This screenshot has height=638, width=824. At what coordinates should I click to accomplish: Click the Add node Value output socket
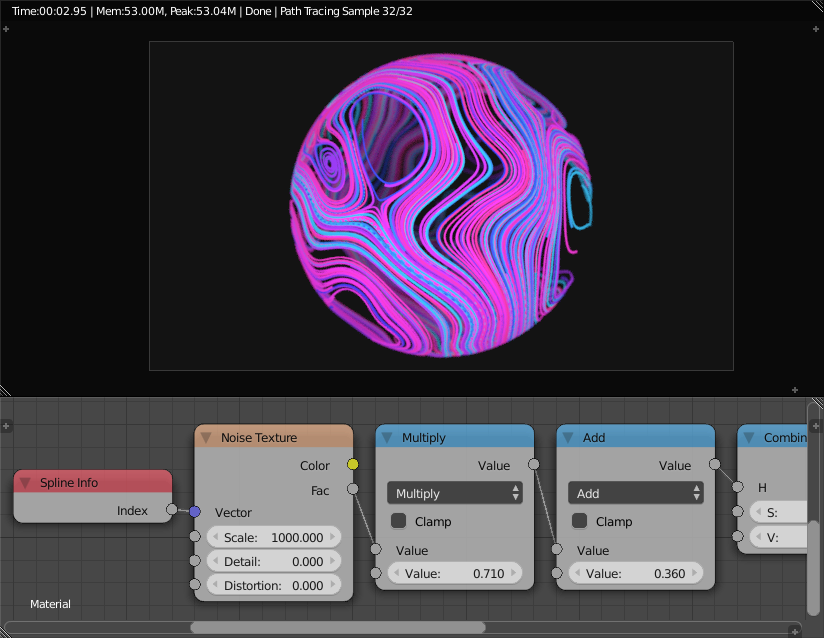(715, 464)
